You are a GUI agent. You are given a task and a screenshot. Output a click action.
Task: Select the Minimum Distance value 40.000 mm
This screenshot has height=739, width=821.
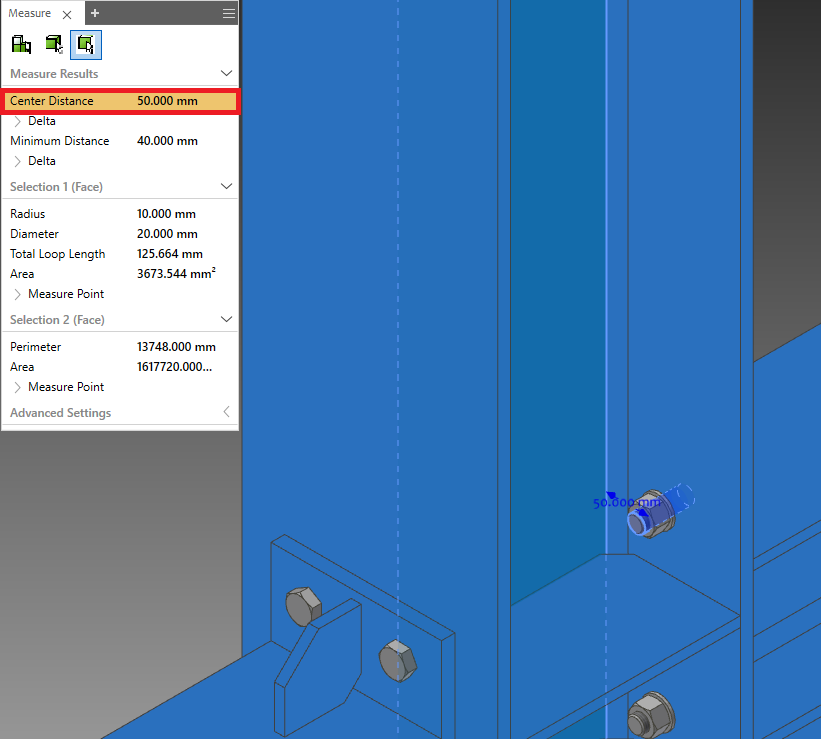coord(167,141)
